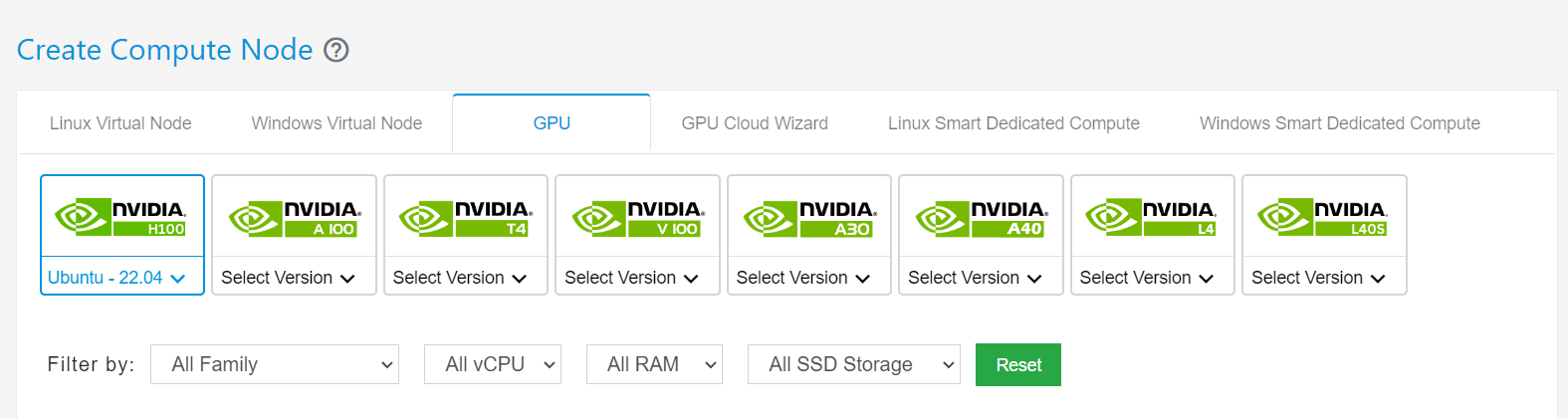This screenshot has height=419, width=1568.
Task: Select the NVIDIA L4 GPU logo
Action: coord(1152,217)
